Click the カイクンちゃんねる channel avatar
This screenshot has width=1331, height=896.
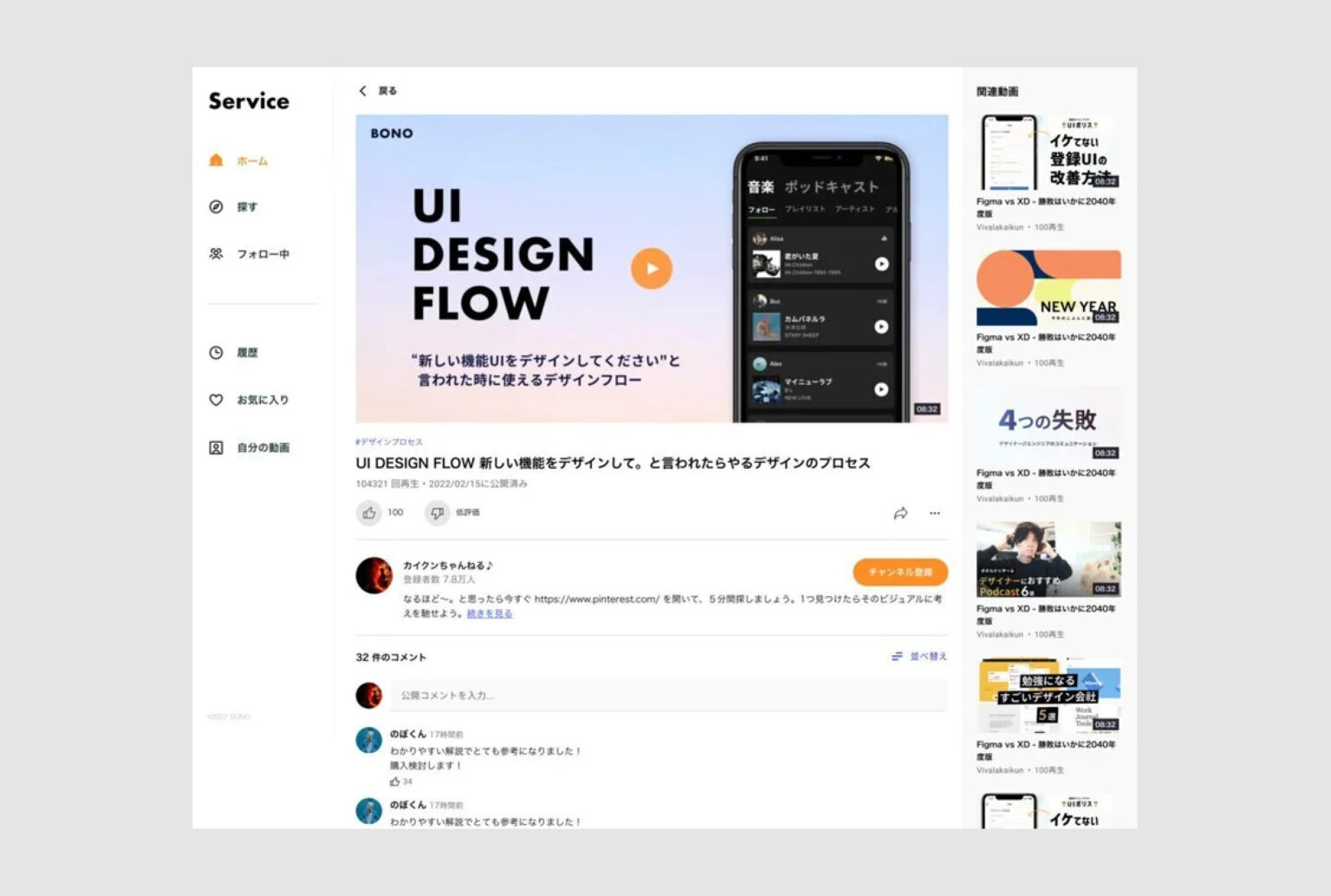tap(373, 574)
